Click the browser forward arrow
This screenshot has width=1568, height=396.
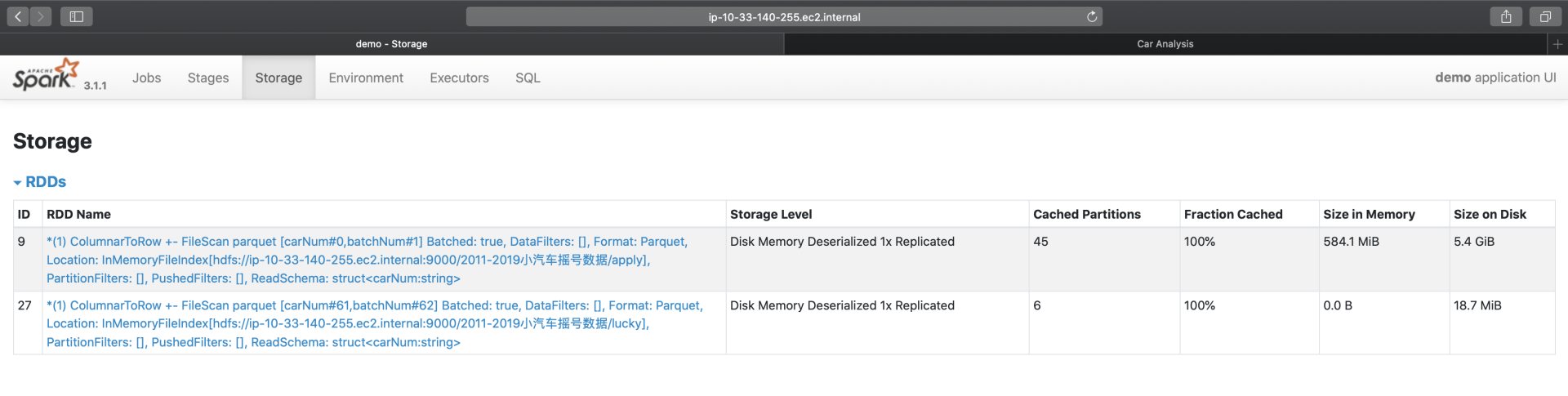click(40, 16)
